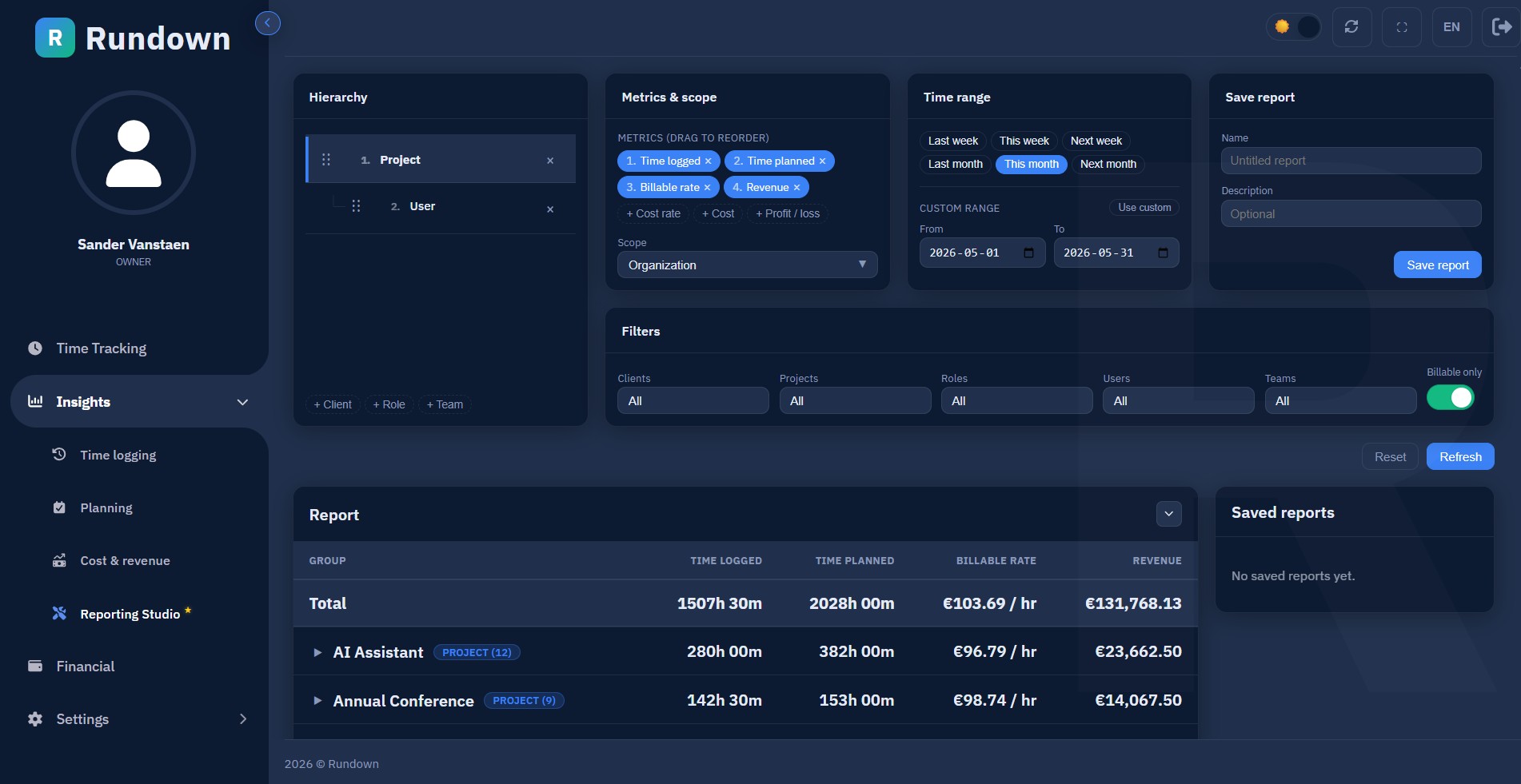Open the Projects filter dropdown
This screenshot has width=1521, height=784.
pyautogui.click(x=855, y=400)
